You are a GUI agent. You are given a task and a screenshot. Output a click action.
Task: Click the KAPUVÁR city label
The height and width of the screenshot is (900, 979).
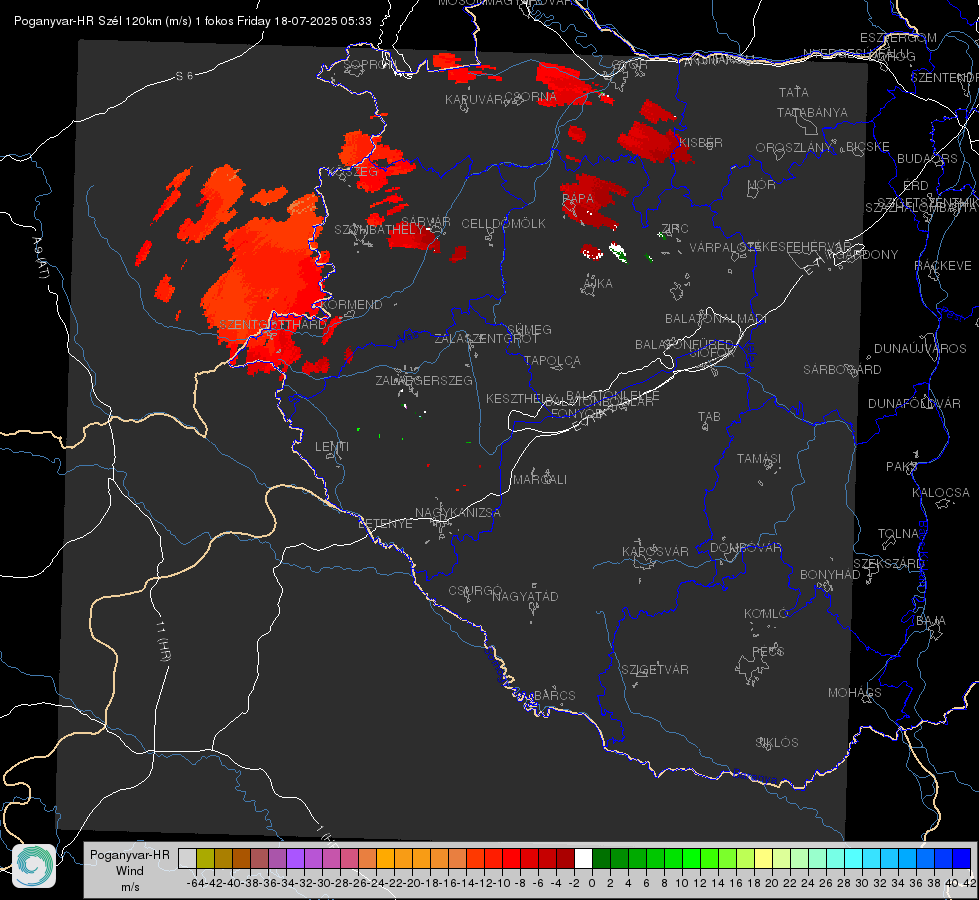475,100
